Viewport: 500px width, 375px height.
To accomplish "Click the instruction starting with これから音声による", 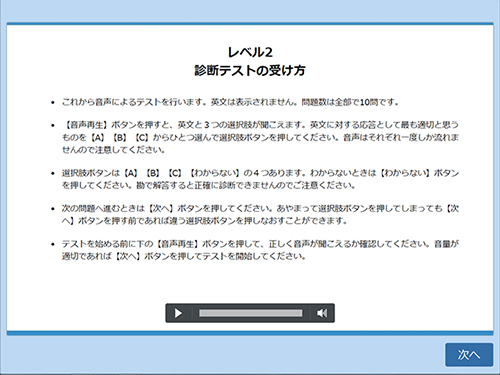I will click(230, 102).
